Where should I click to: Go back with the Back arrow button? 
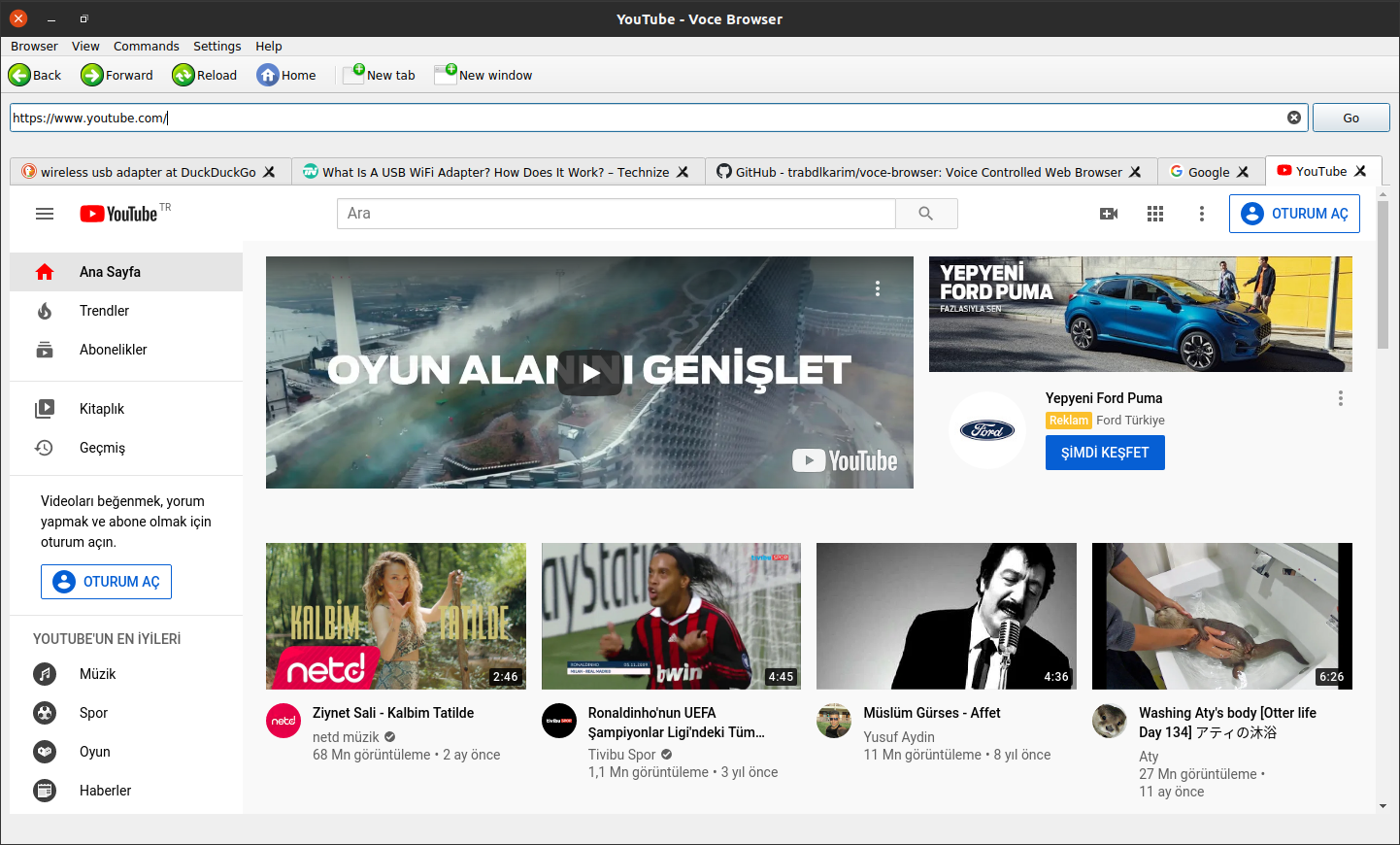(35, 75)
